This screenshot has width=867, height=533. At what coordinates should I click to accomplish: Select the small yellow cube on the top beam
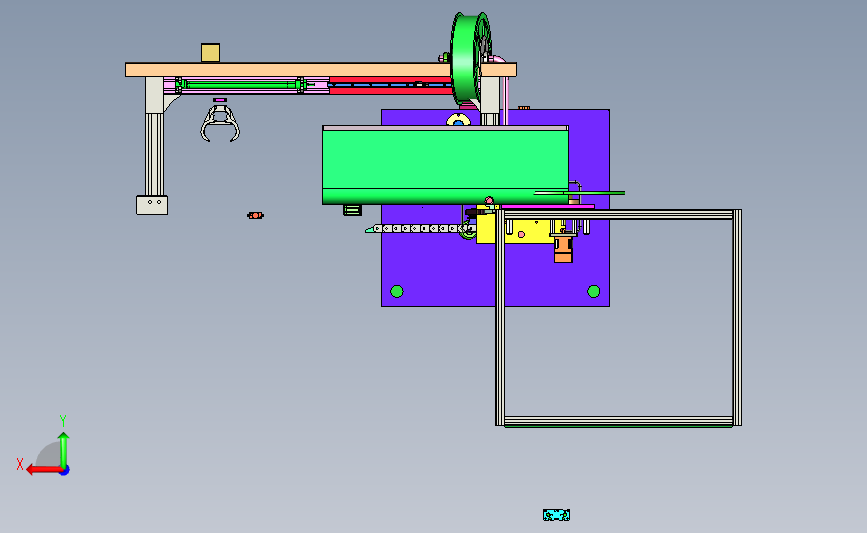coord(210,53)
